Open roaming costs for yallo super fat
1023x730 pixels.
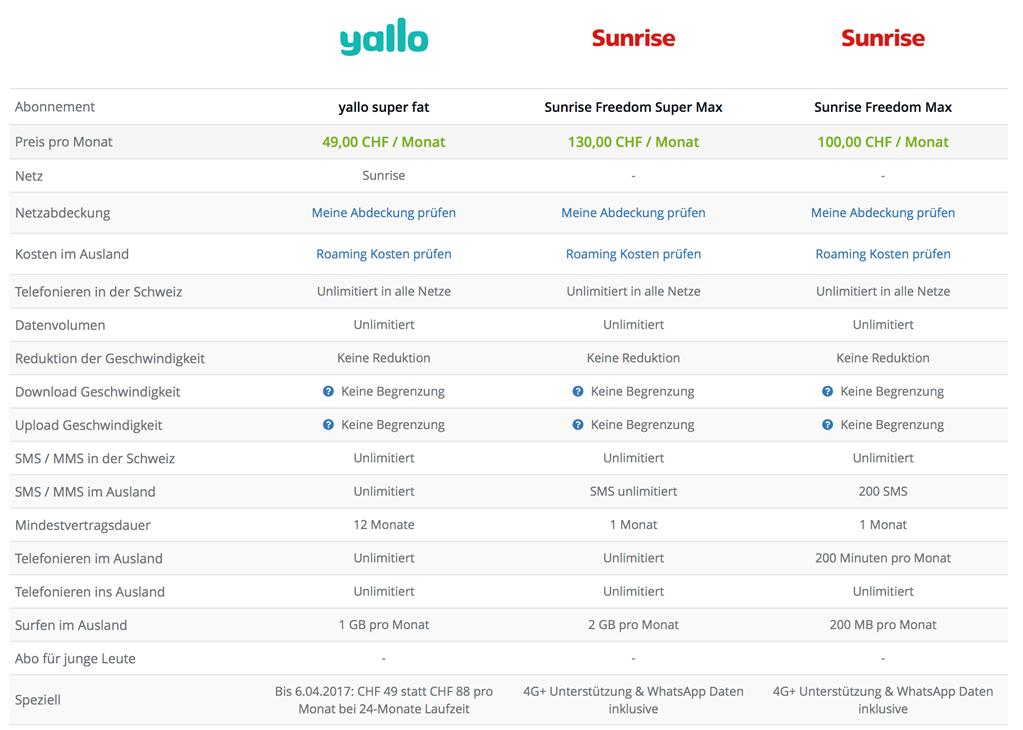point(384,254)
